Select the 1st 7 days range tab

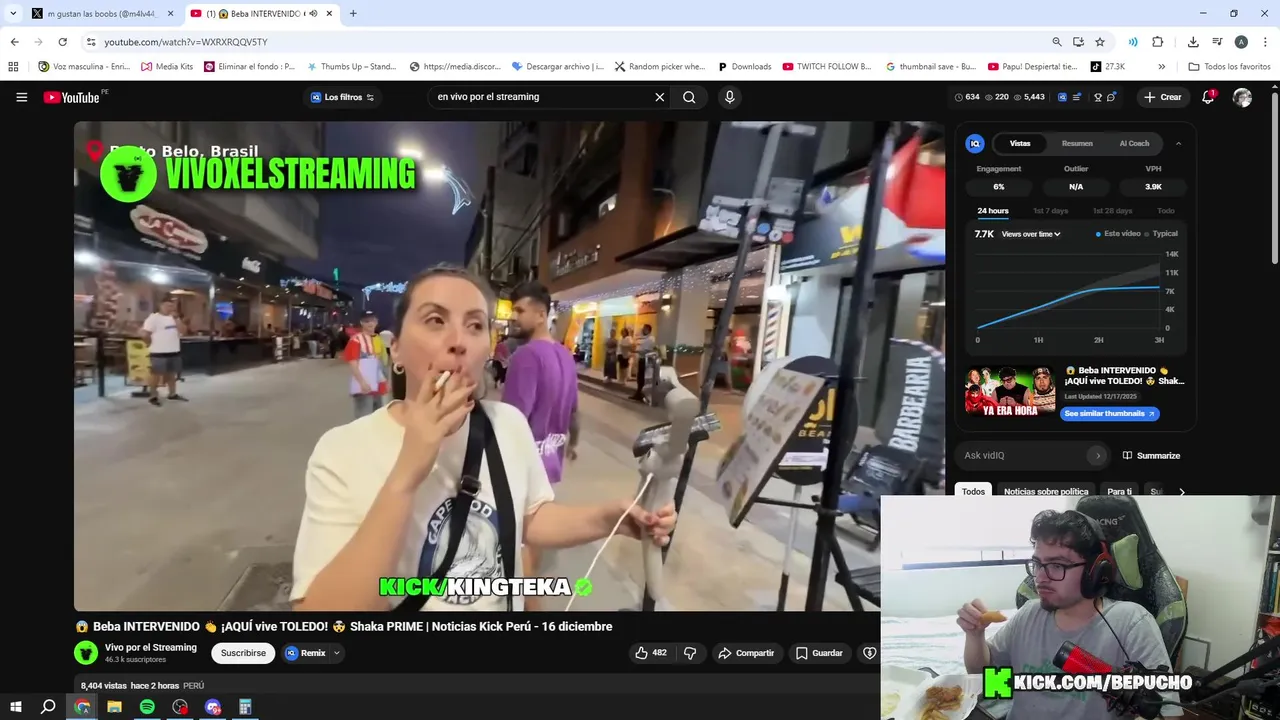(1050, 211)
